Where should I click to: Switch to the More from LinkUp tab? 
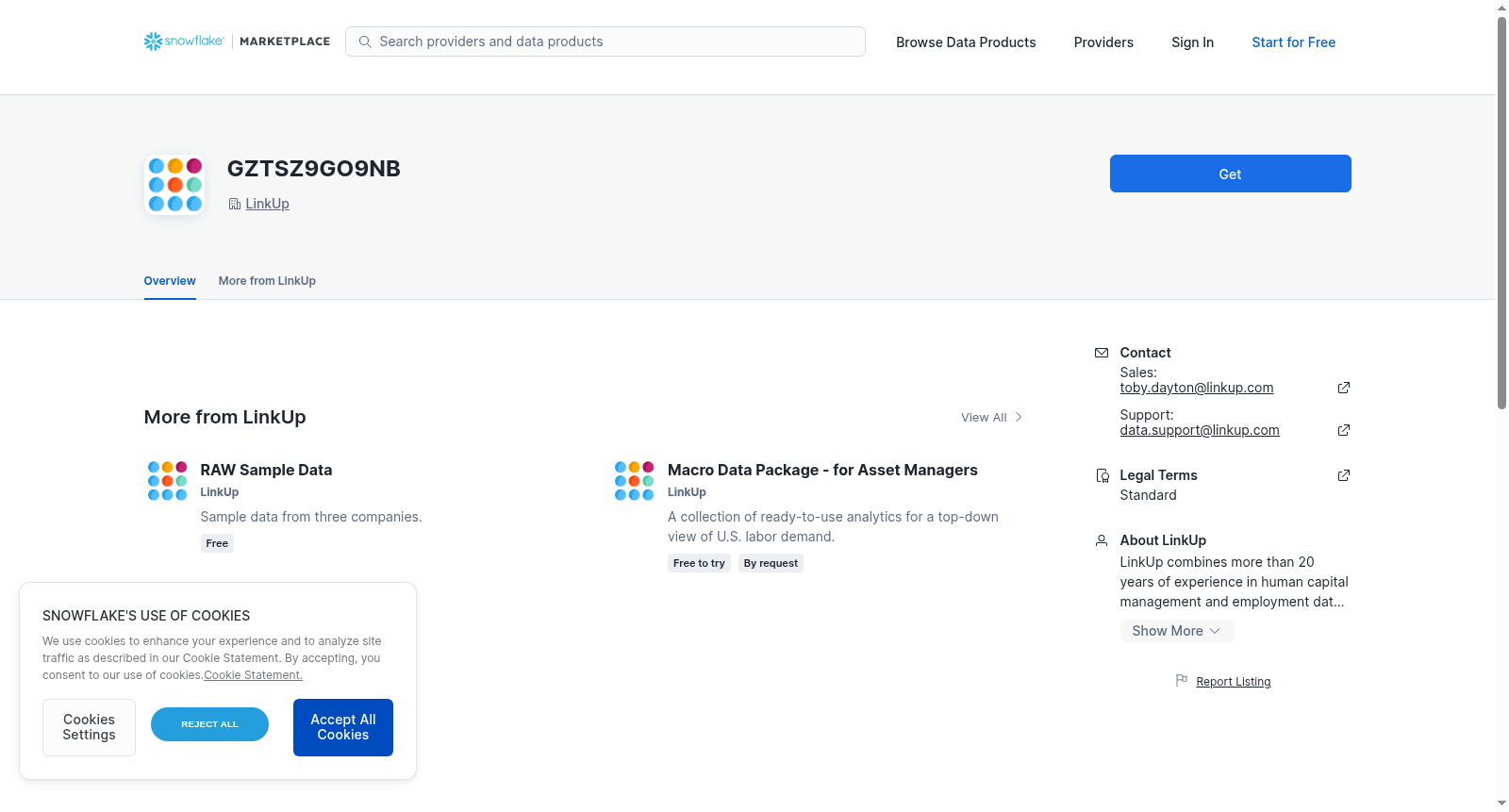coord(267,281)
